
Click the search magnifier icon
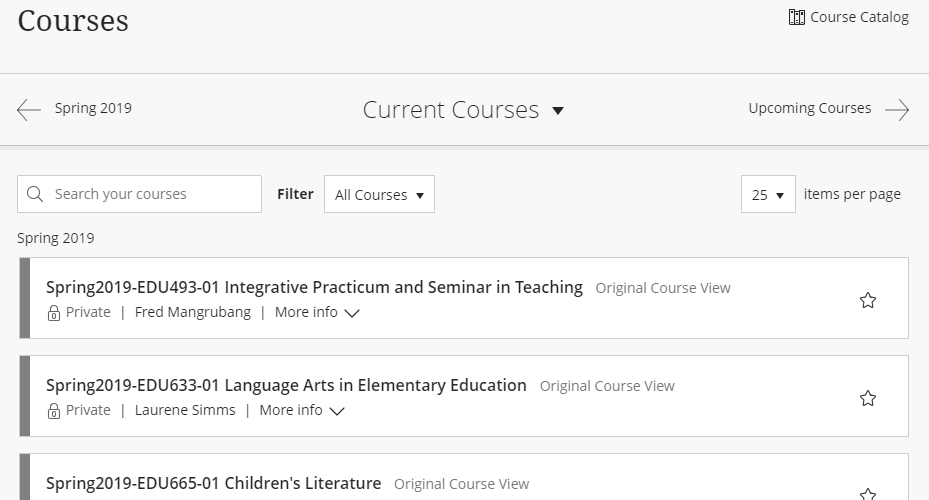36,194
